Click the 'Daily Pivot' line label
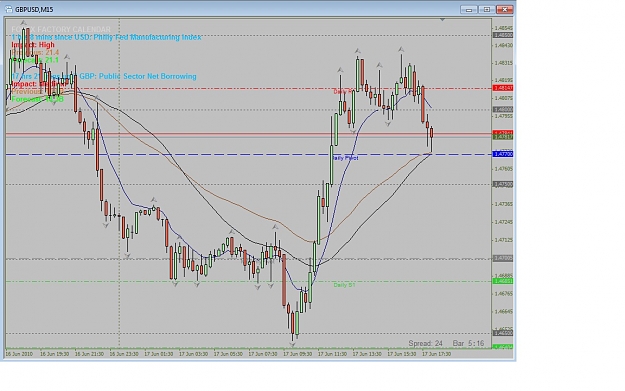Screen dimensions: 625x391 pyautogui.click(x=345, y=158)
